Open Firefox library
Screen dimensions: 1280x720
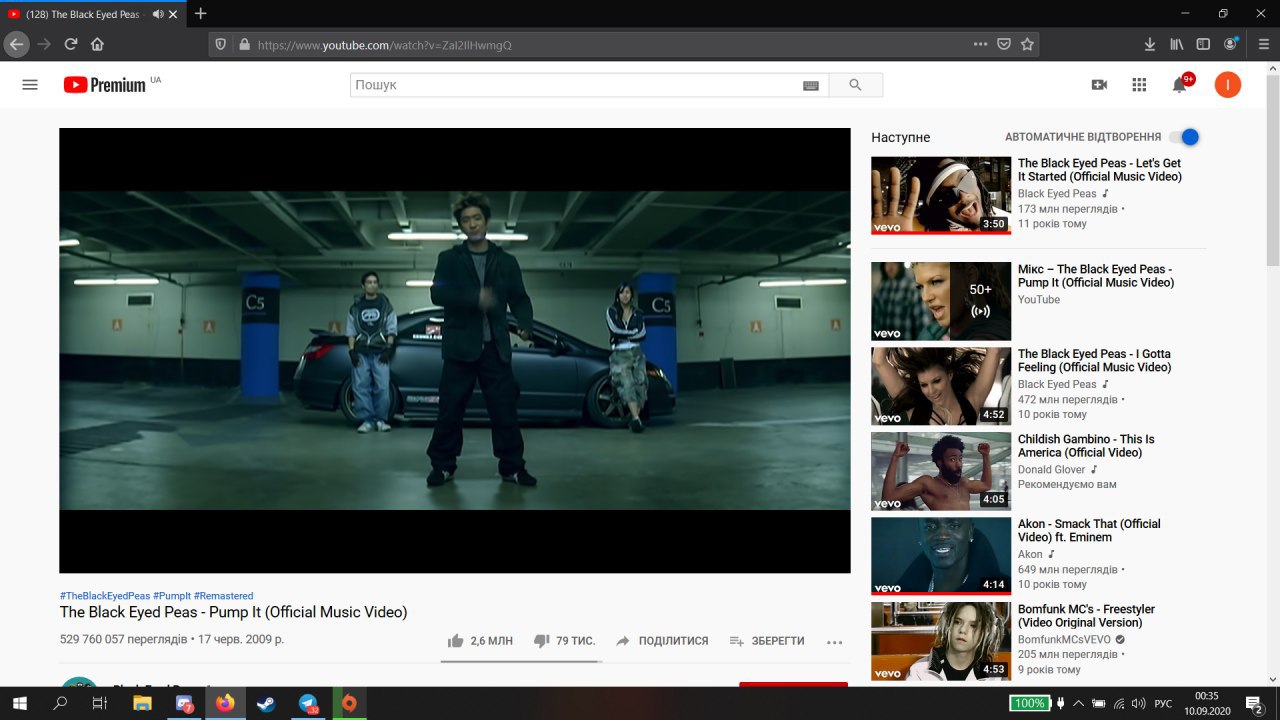1177,44
